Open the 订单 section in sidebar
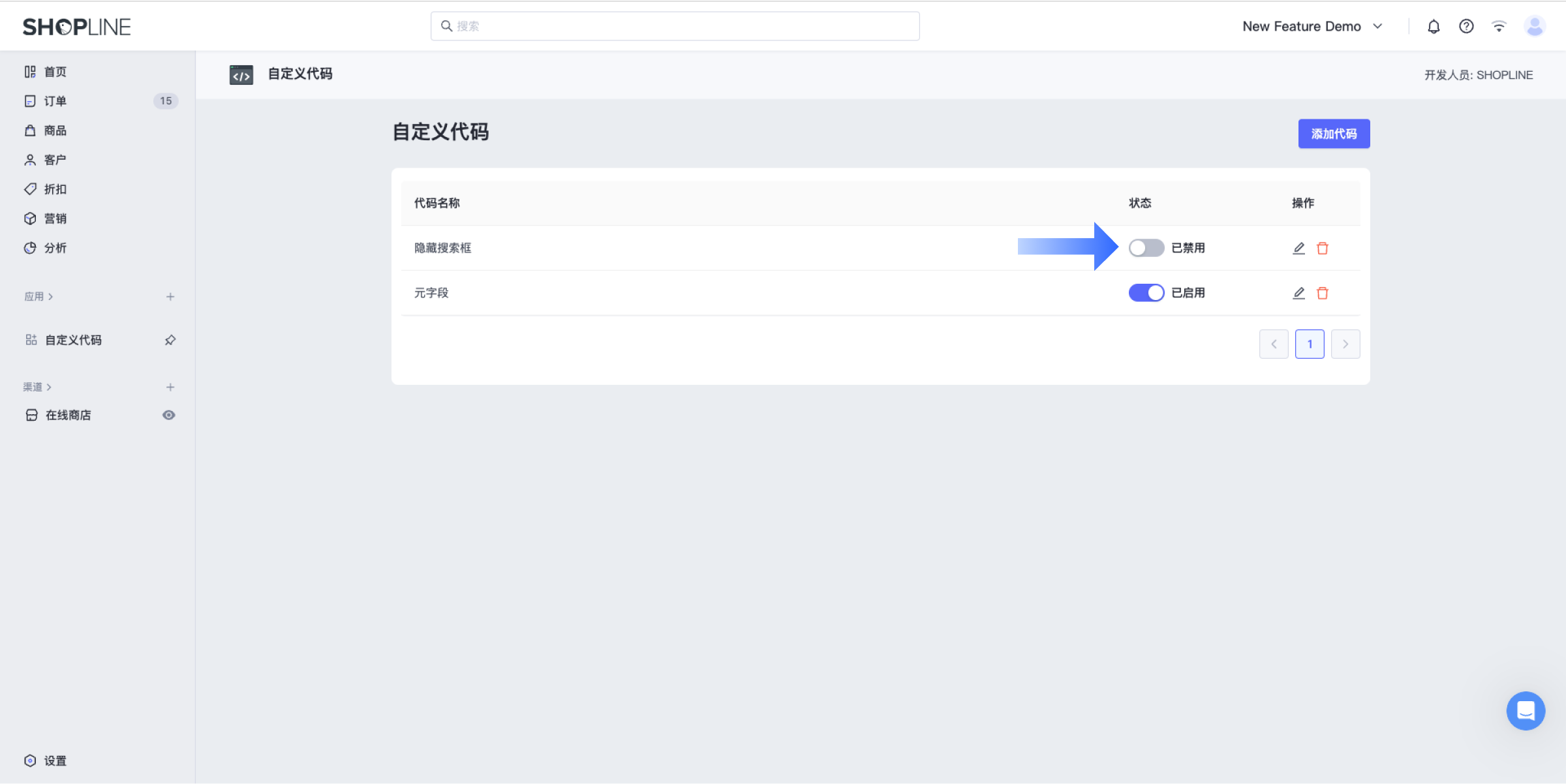This screenshot has width=1566, height=784. (x=55, y=100)
